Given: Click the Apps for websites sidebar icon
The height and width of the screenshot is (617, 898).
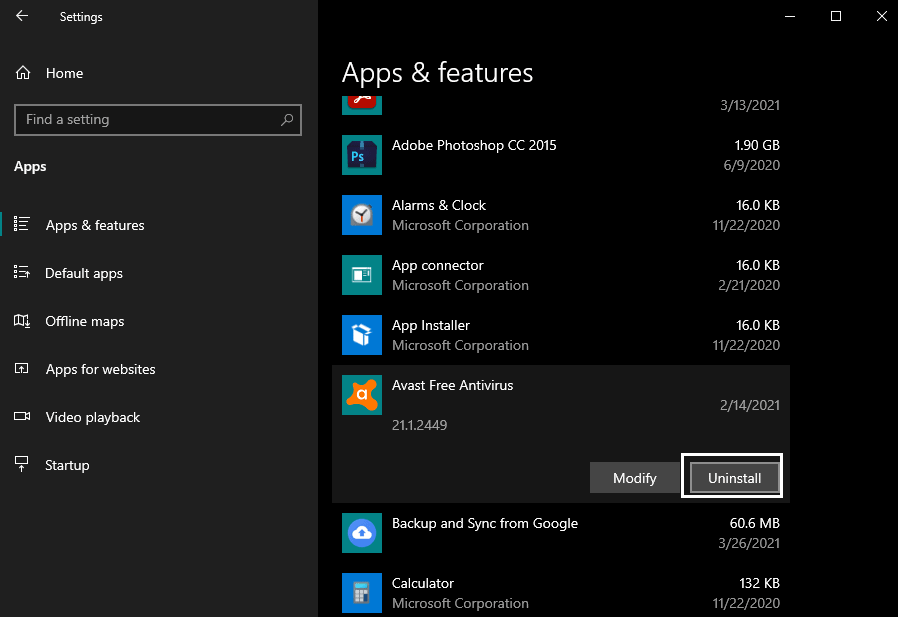Looking at the screenshot, I should click(x=21, y=368).
